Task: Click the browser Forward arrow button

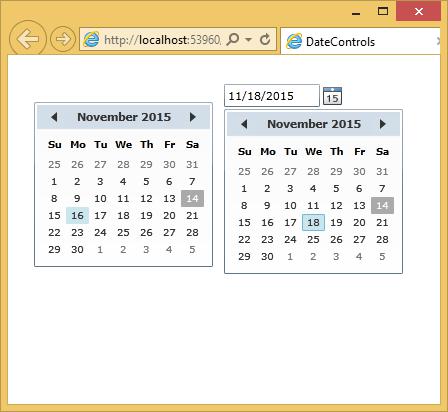Action: click(x=63, y=39)
